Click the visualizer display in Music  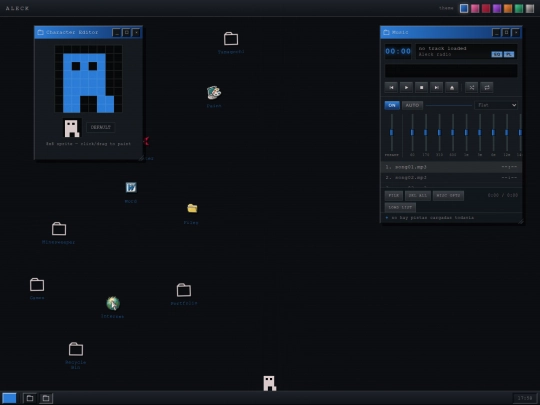coord(451,71)
